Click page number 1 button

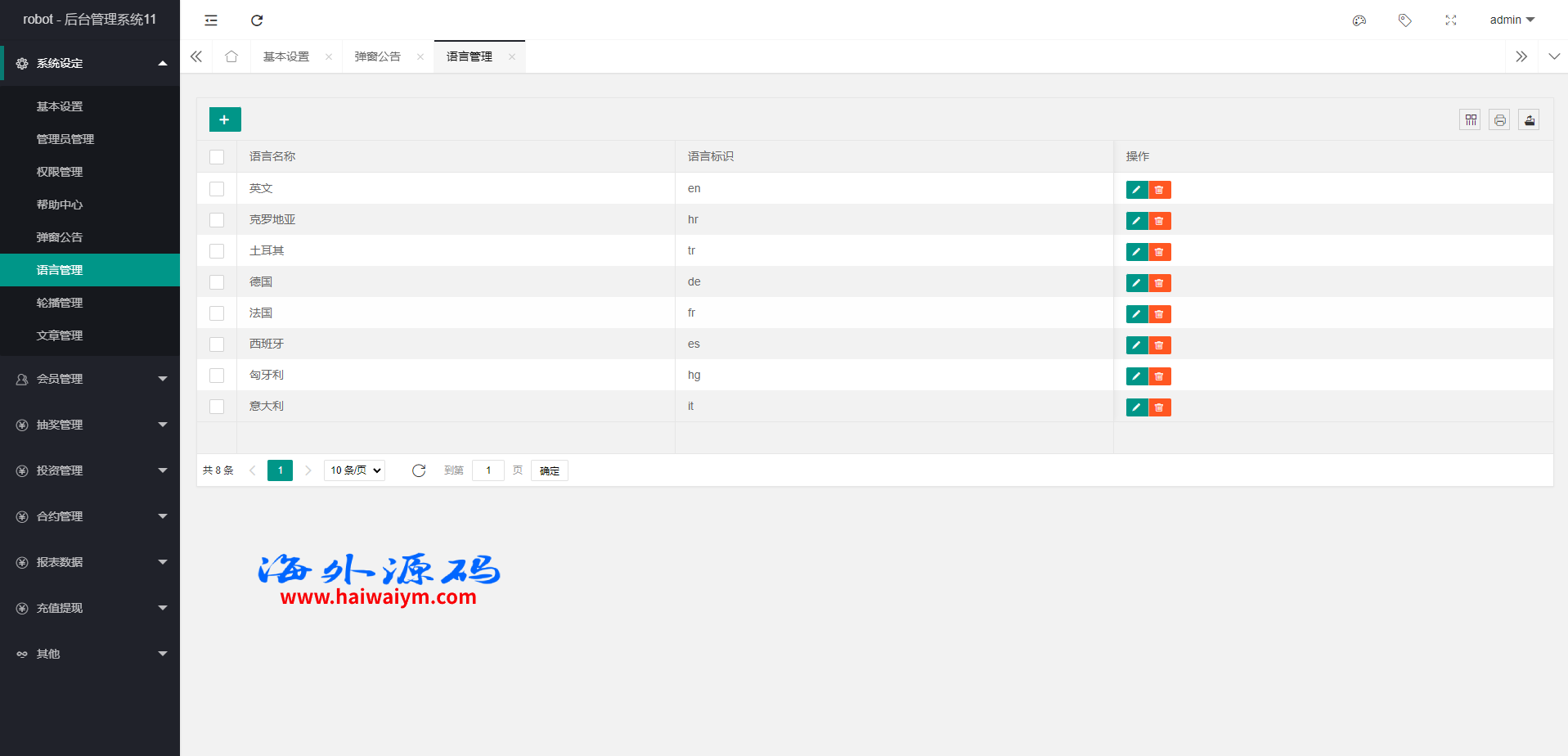tap(280, 470)
